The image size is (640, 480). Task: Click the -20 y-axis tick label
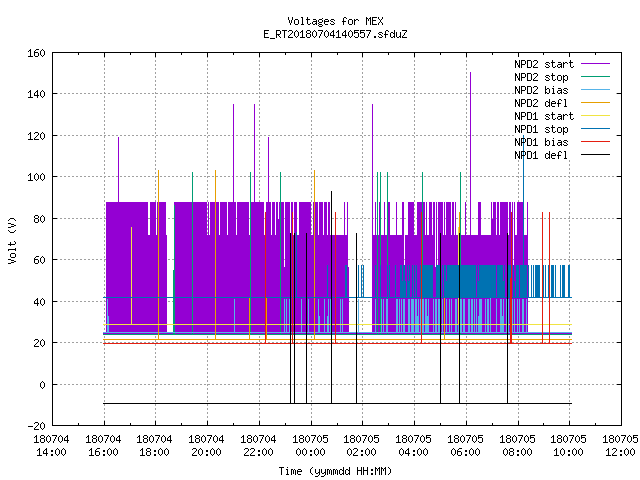(x=36, y=426)
